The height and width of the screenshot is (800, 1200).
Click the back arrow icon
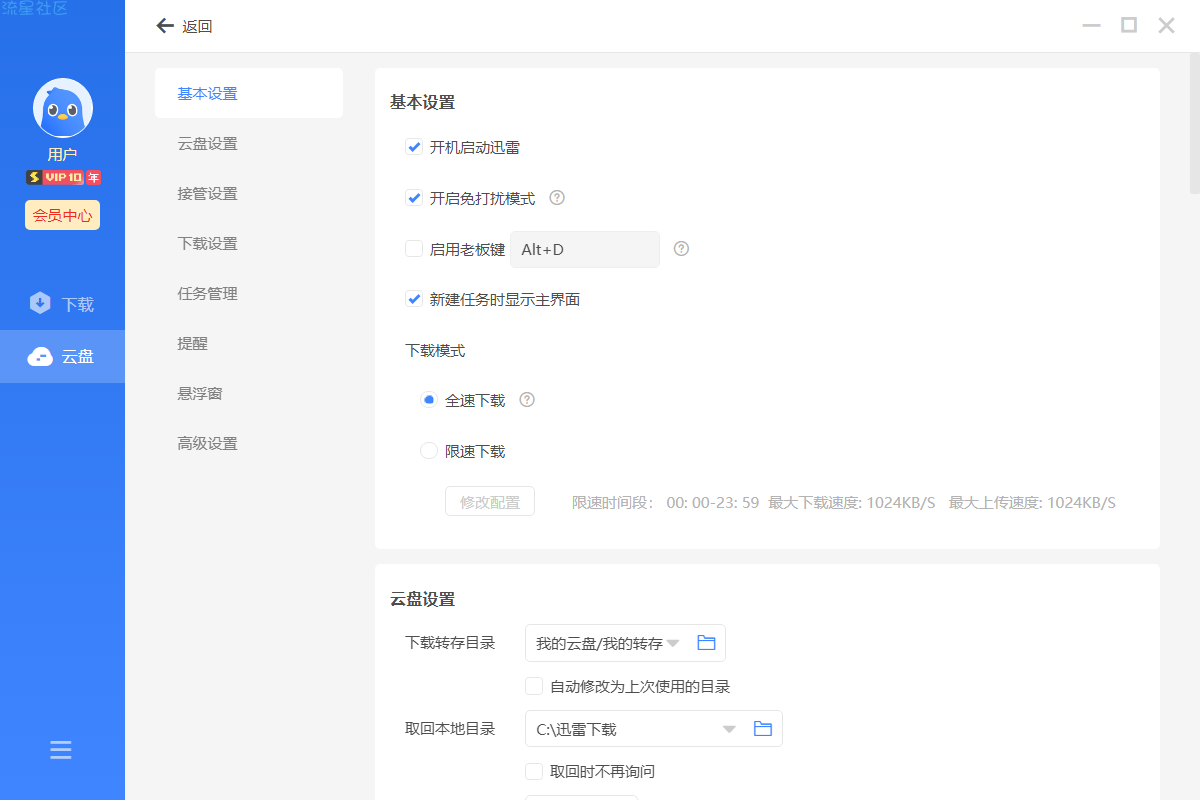click(165, 26)
